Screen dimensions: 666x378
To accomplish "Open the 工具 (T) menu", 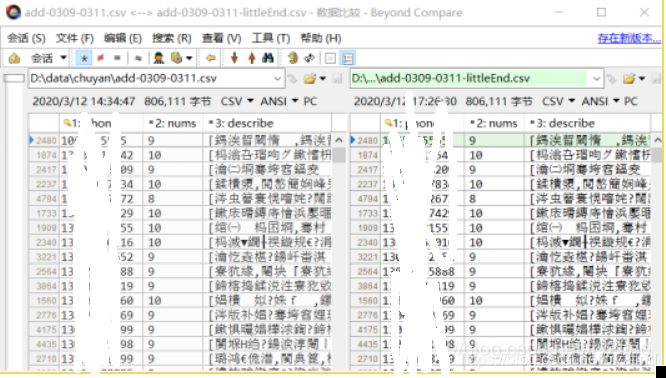I will [x=271, y=38].
